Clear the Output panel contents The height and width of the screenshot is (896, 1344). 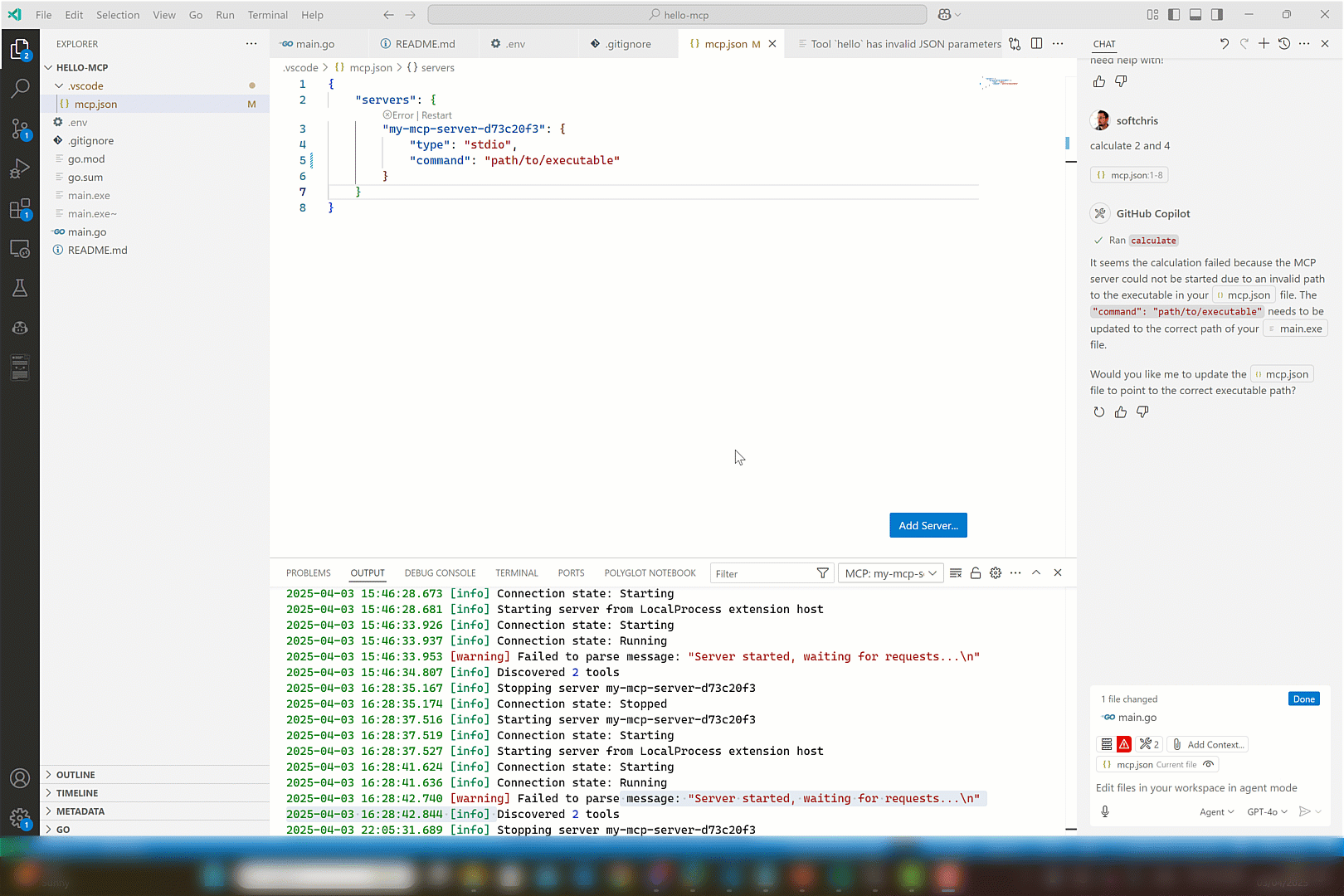[956, 572]
